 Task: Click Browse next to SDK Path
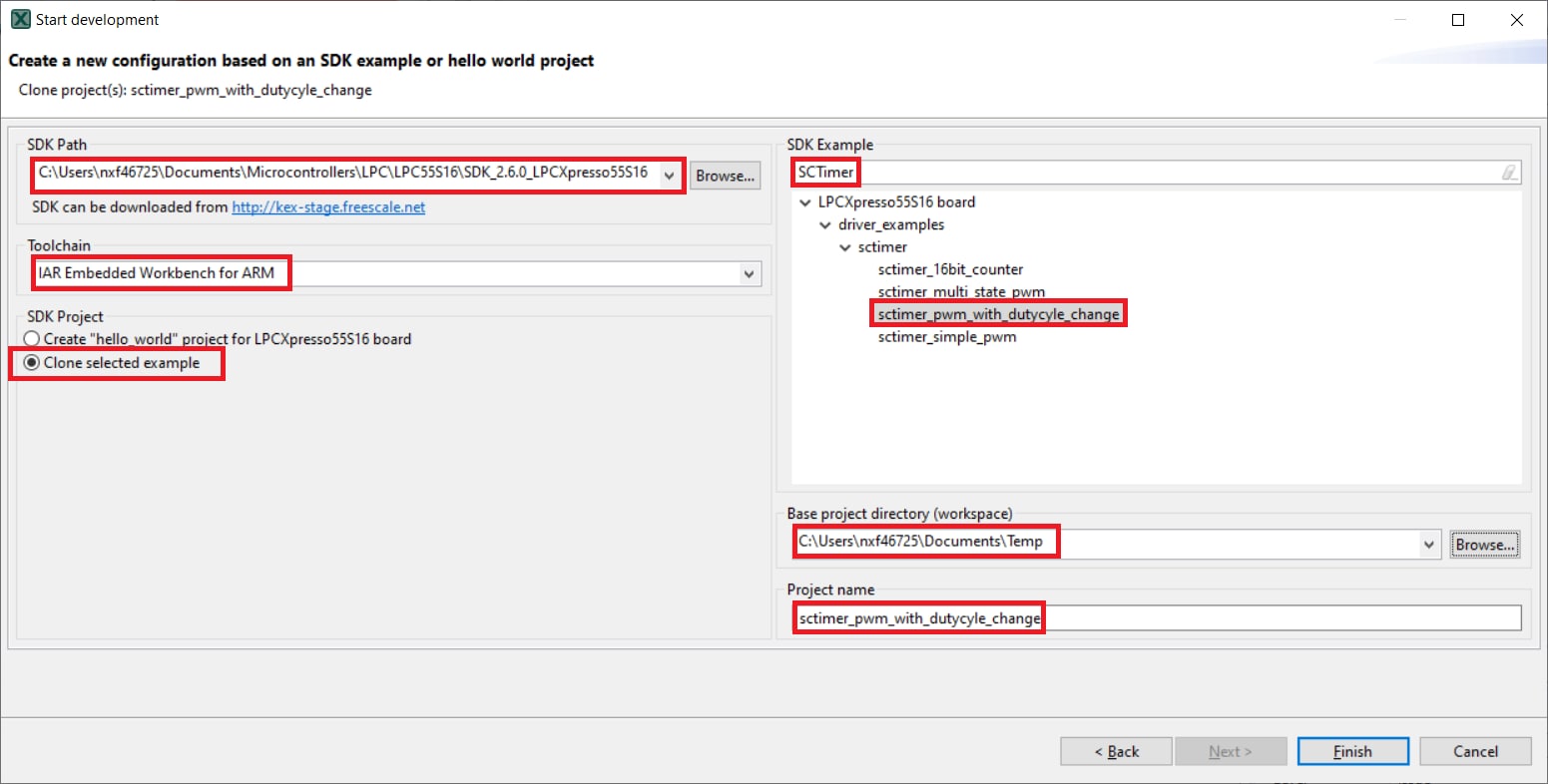pos(725,176)
